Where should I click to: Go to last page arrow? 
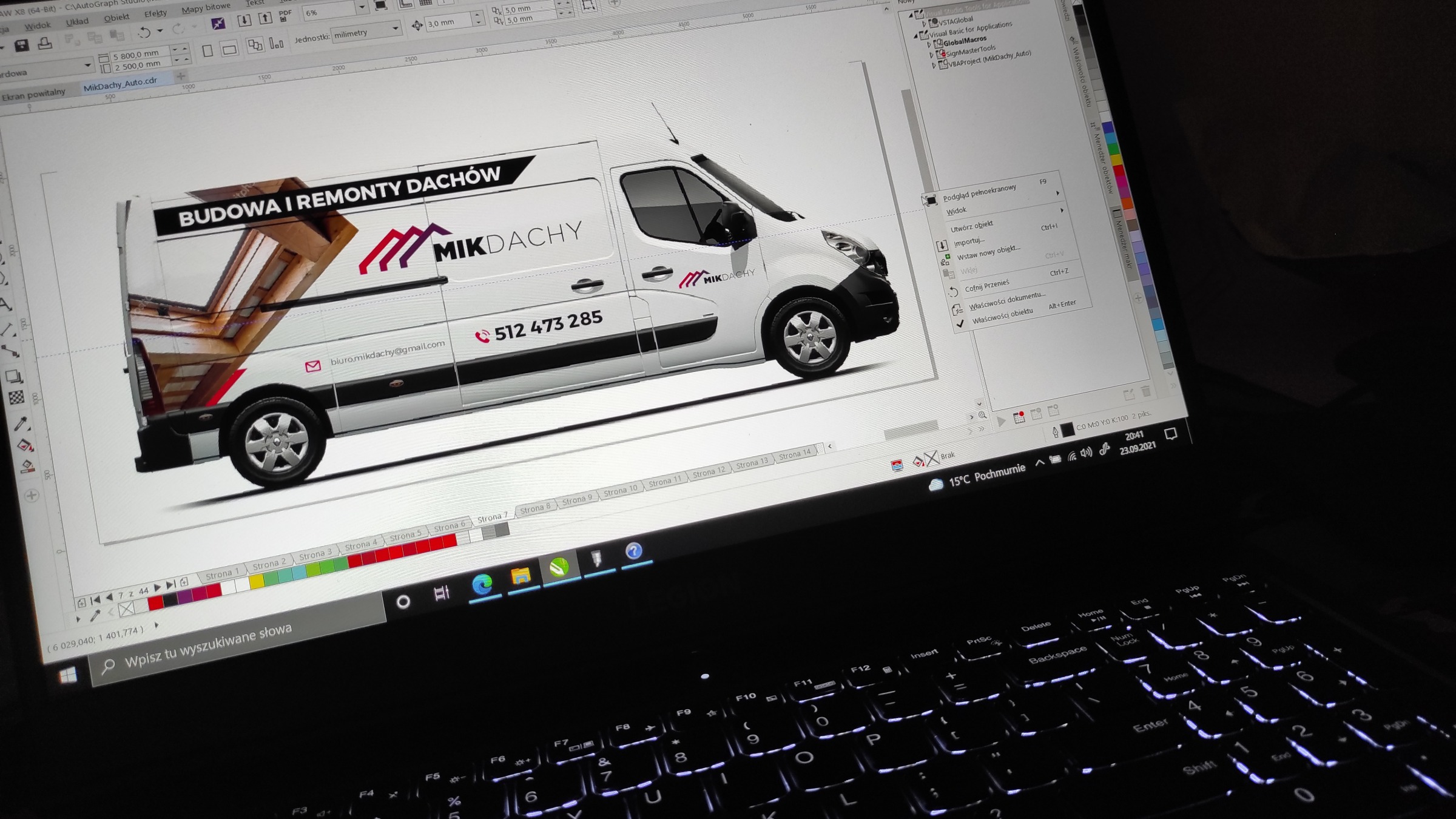pyautogui.click(x=171, y=585)
